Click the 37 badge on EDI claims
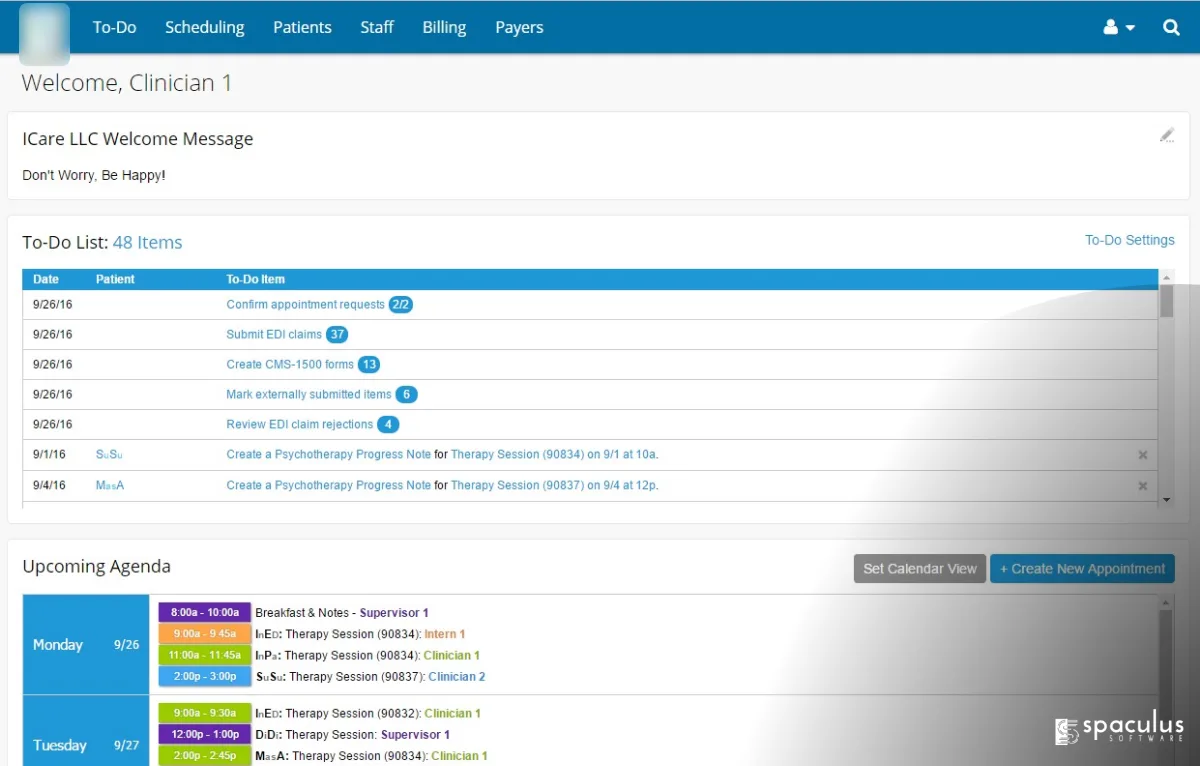This screenshot has height=766, width=1200. click(x=337, y=334)
